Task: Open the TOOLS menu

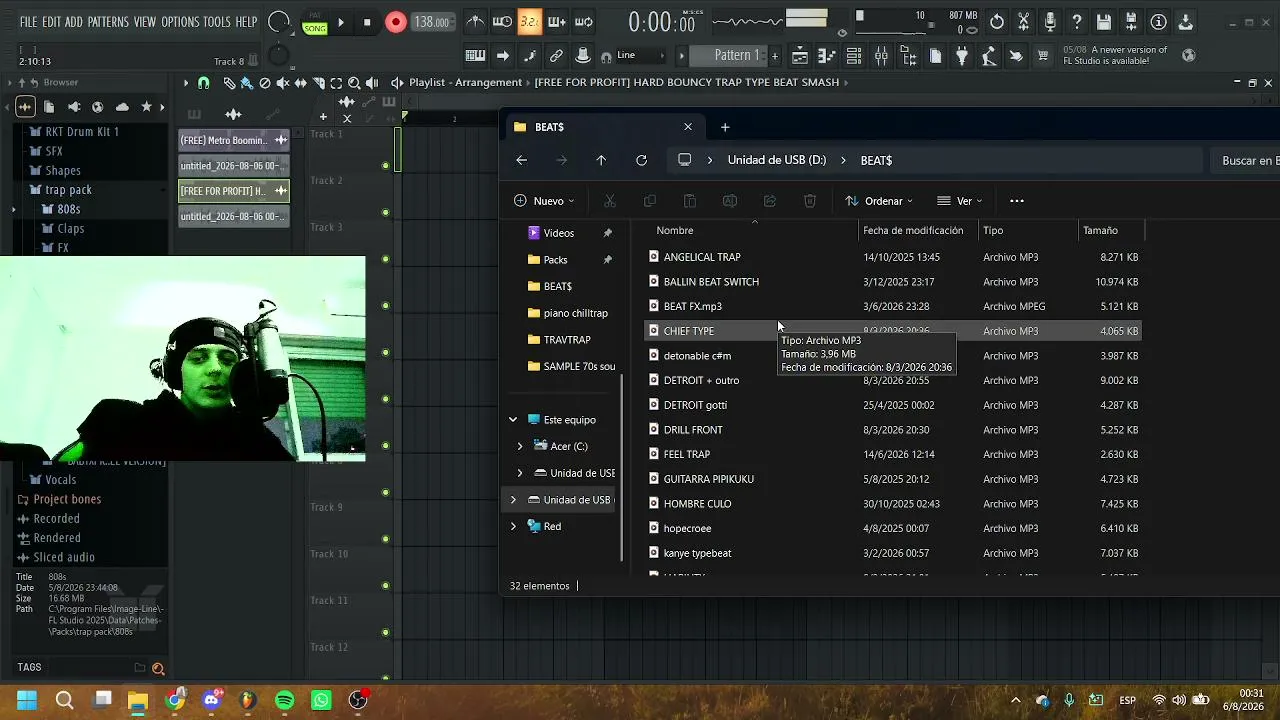Action: (217, 22)
